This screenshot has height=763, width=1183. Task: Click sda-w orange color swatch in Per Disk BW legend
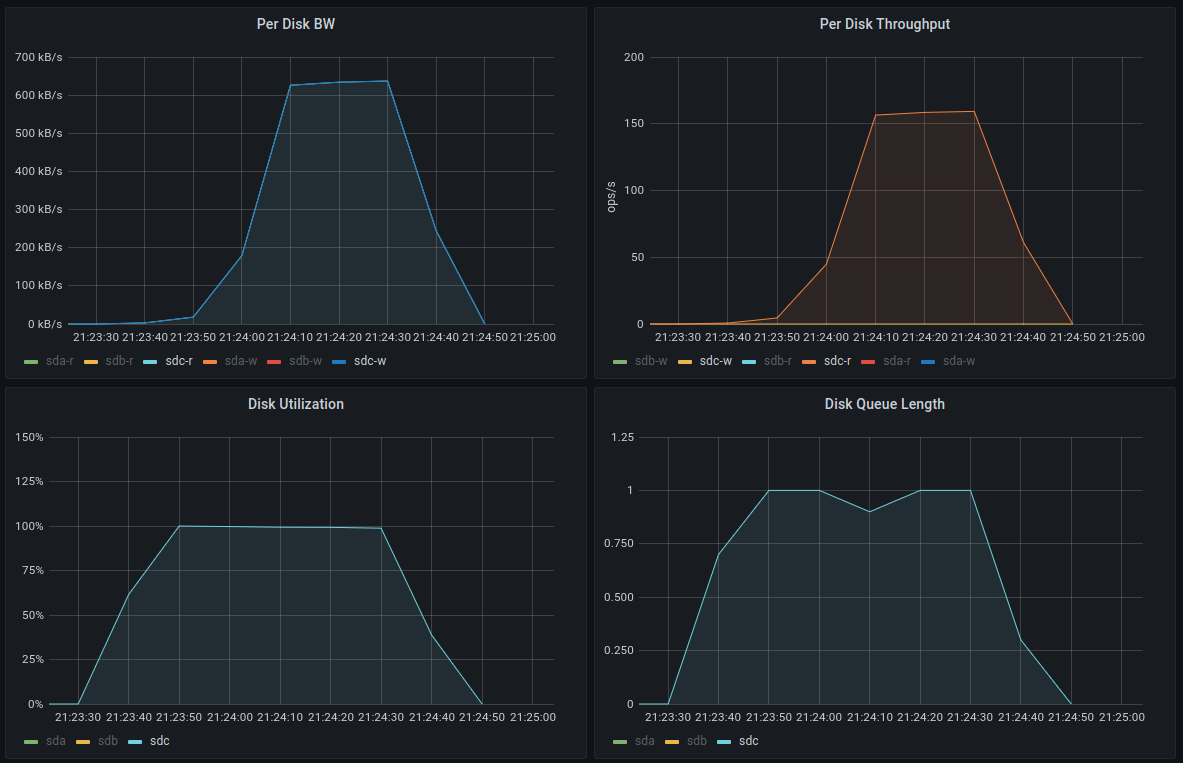click(210, 361)
